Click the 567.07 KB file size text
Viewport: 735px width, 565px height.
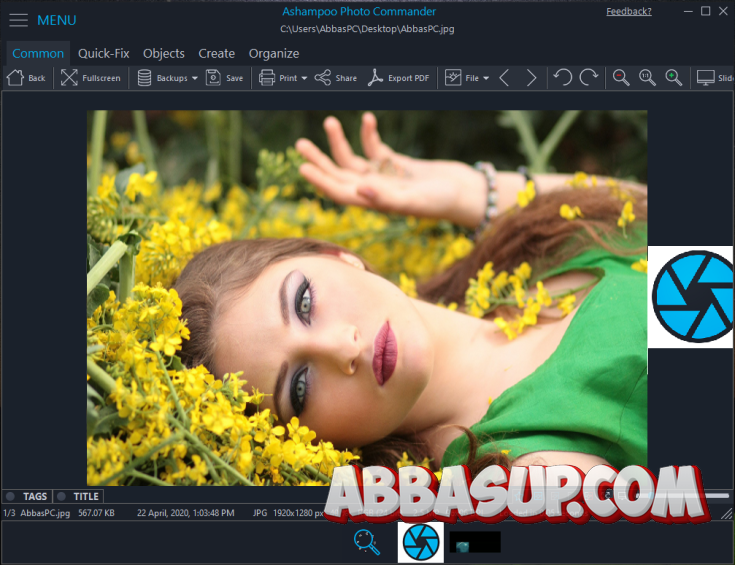[x=96, y=513]
